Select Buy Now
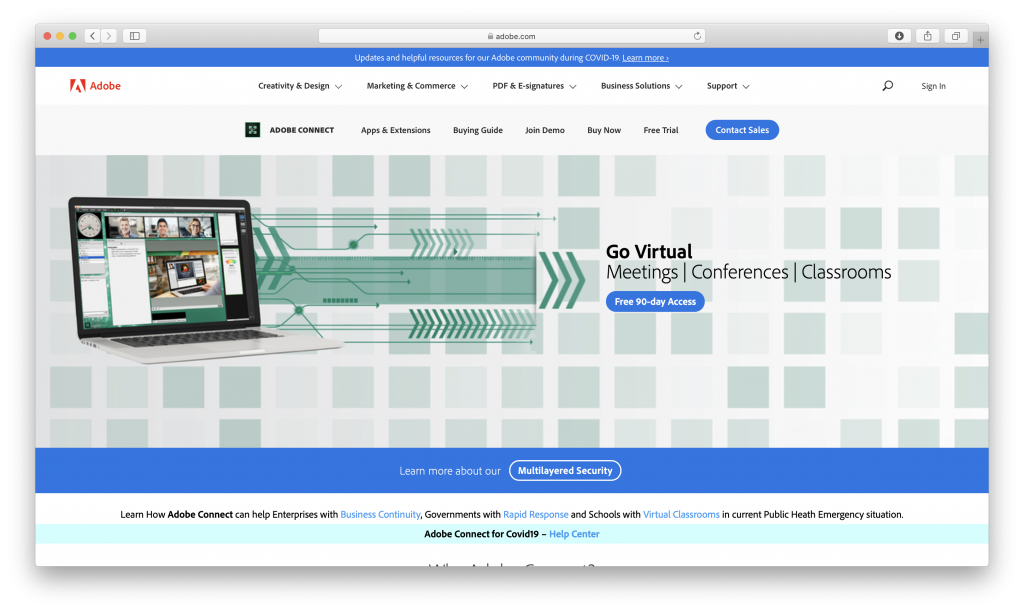 [603, 130]
